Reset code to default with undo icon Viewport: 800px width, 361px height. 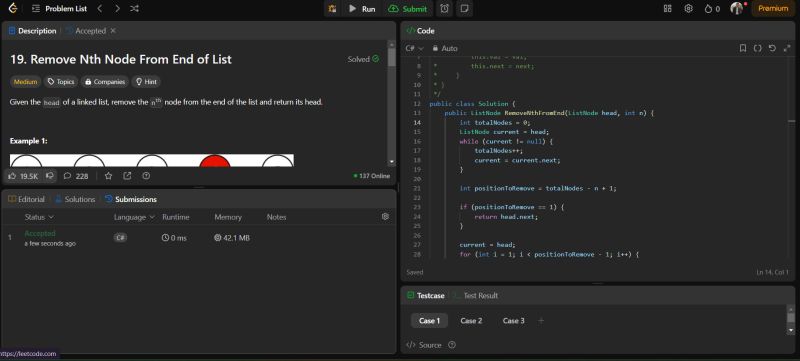(772, 48)
